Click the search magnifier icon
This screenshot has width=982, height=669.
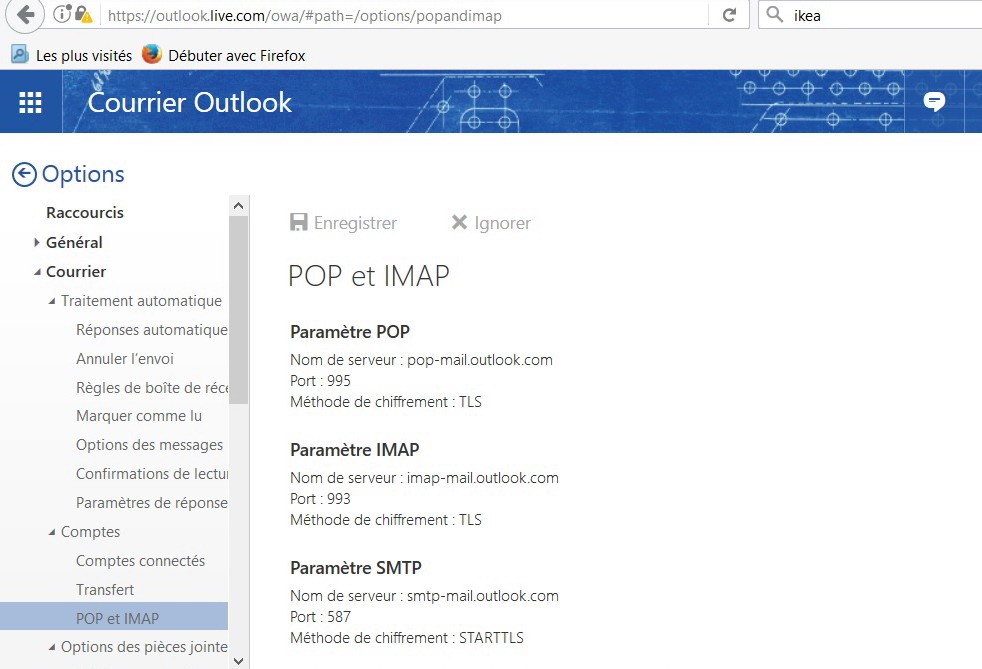tap(775, 14)
